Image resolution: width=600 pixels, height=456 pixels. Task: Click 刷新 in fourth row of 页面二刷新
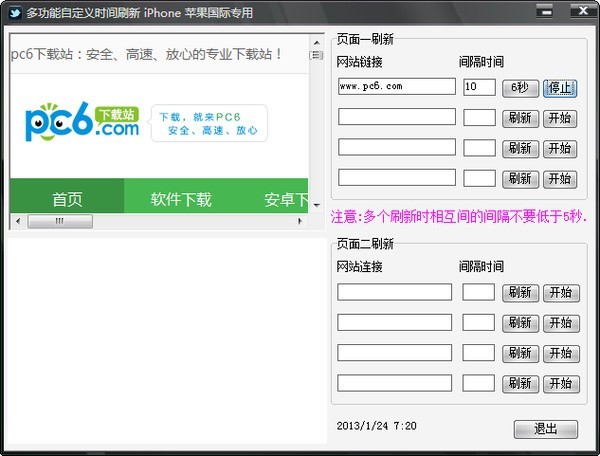pos(520,384)
